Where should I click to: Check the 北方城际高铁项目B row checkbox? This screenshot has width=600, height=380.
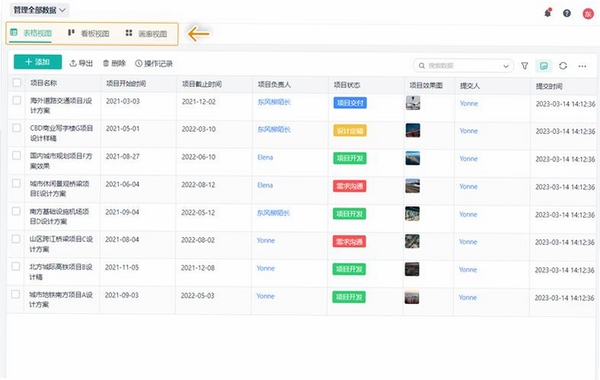pyautogui.click(x=16, y=266)
